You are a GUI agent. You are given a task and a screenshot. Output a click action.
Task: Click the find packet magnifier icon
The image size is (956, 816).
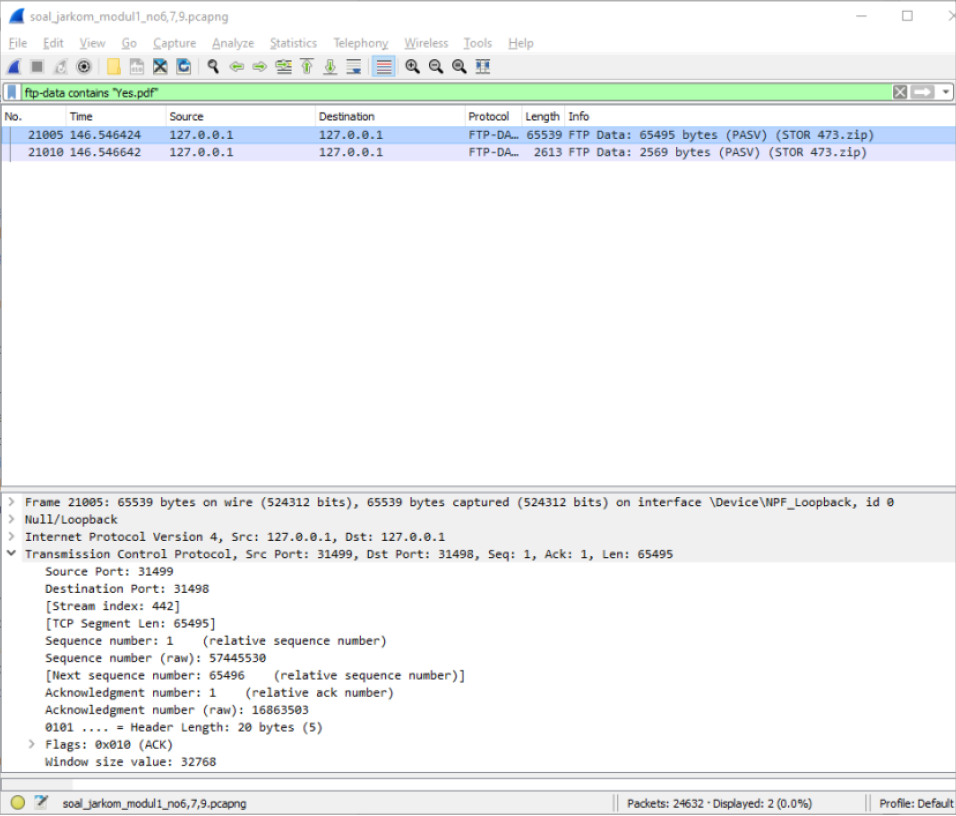pos(211,67)
